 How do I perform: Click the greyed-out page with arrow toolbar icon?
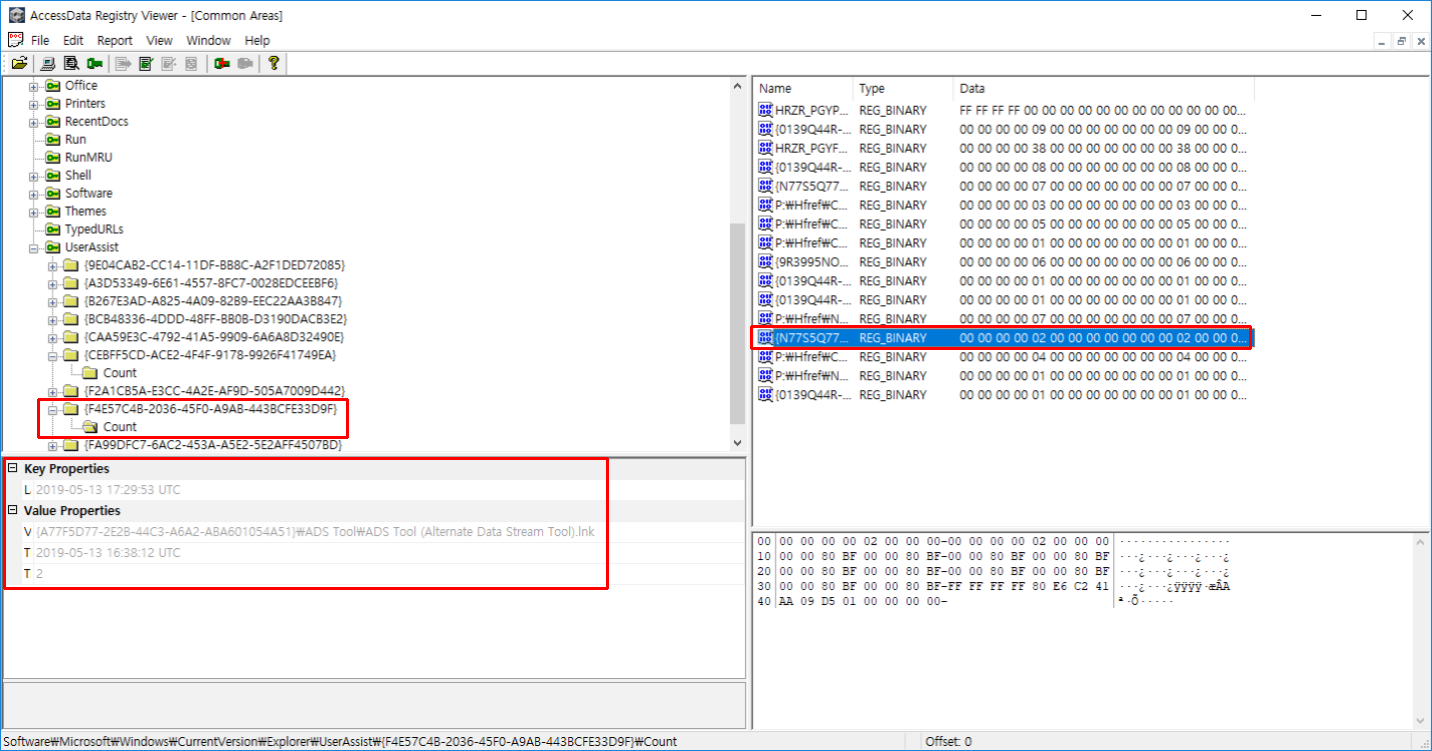(123, 63)
